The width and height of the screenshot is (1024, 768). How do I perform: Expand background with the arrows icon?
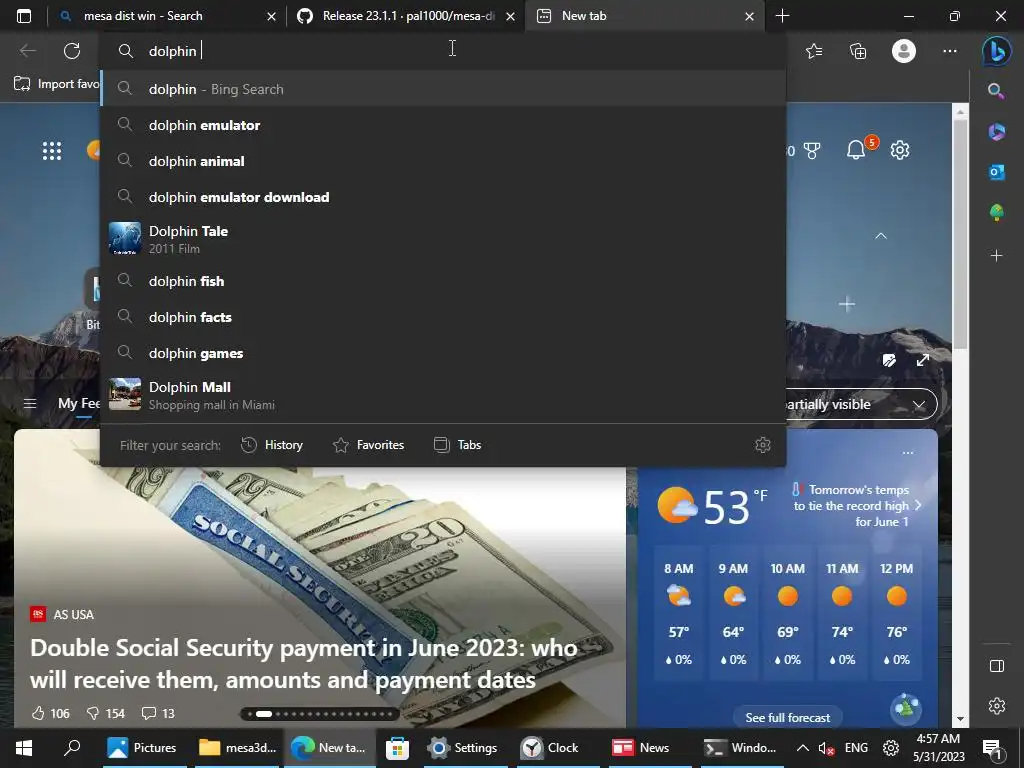922,360
